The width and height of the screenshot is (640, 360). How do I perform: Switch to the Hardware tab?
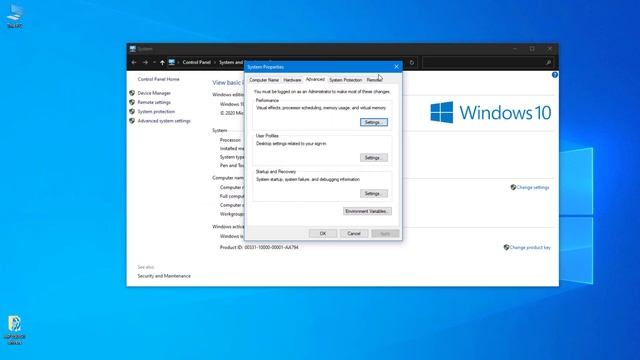pyautogui.click(x=292, y=80)
